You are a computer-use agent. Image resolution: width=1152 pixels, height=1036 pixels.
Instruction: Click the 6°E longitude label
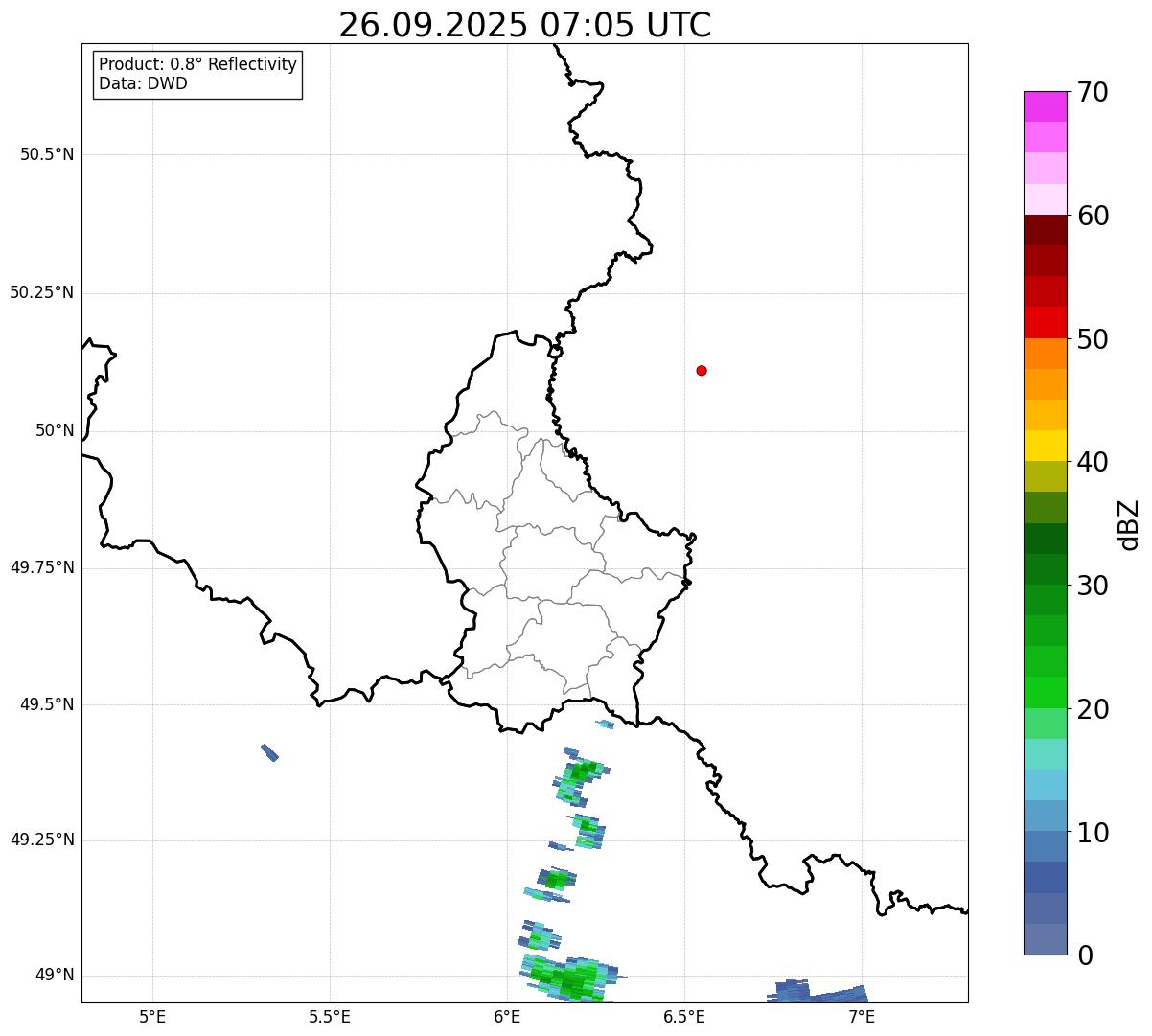[507, 1016]
